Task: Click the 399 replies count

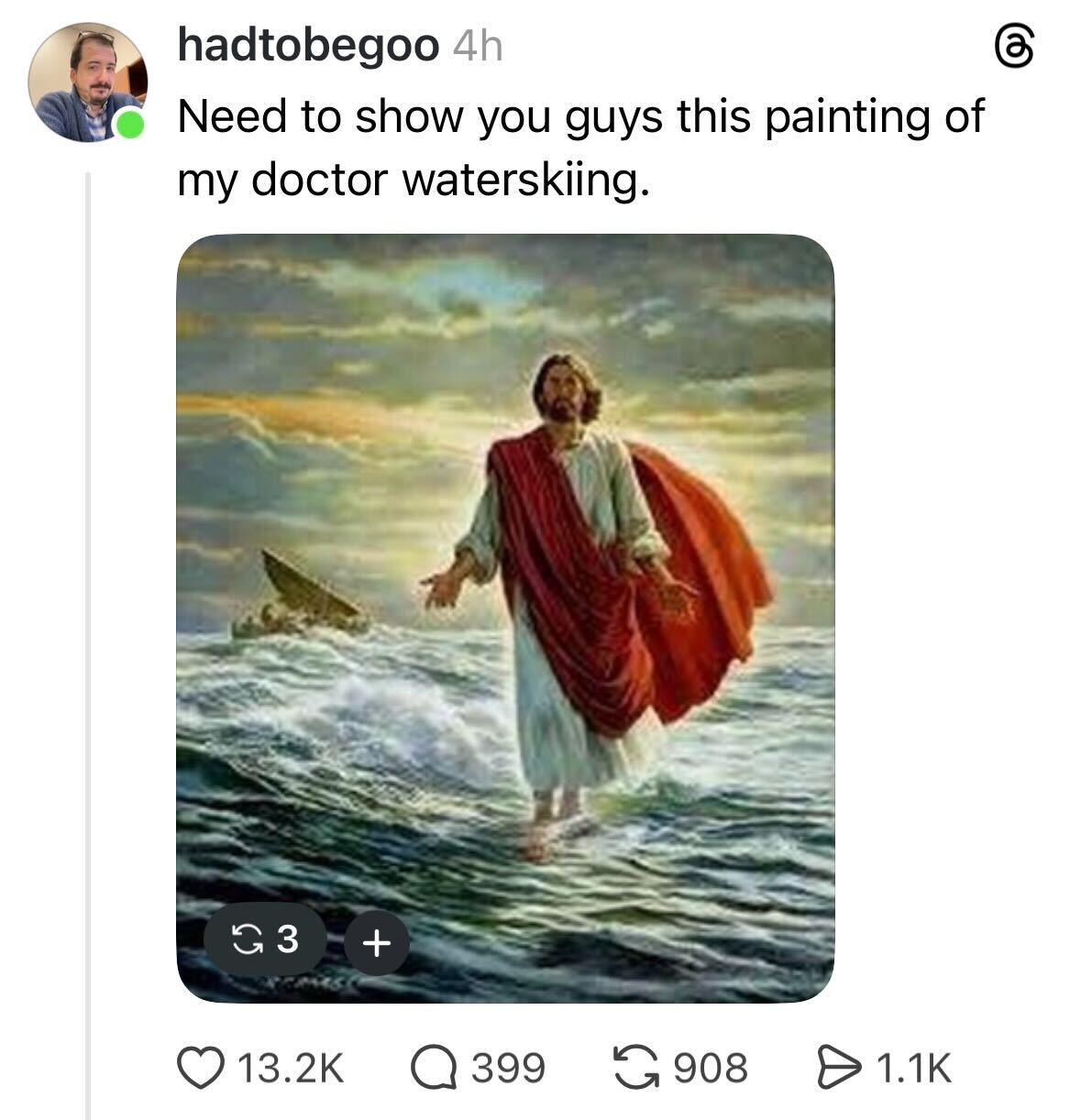Action: pyautogui.click(x=508, y=1068)
